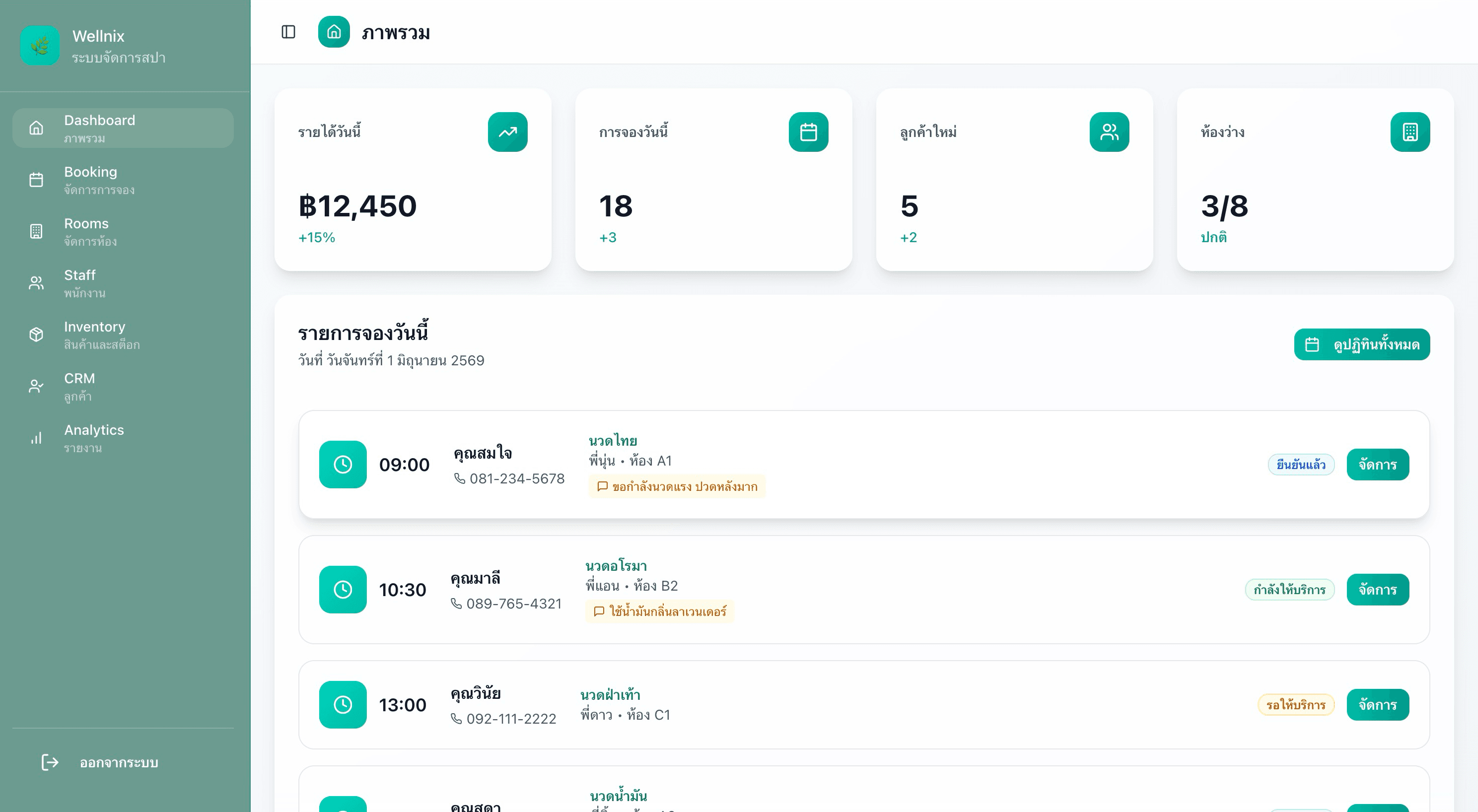The width and height of the screenshot is (1478, 812).
Task: Click พี่นุ่น • ห้อง A1 text
Action: [630, 461]
